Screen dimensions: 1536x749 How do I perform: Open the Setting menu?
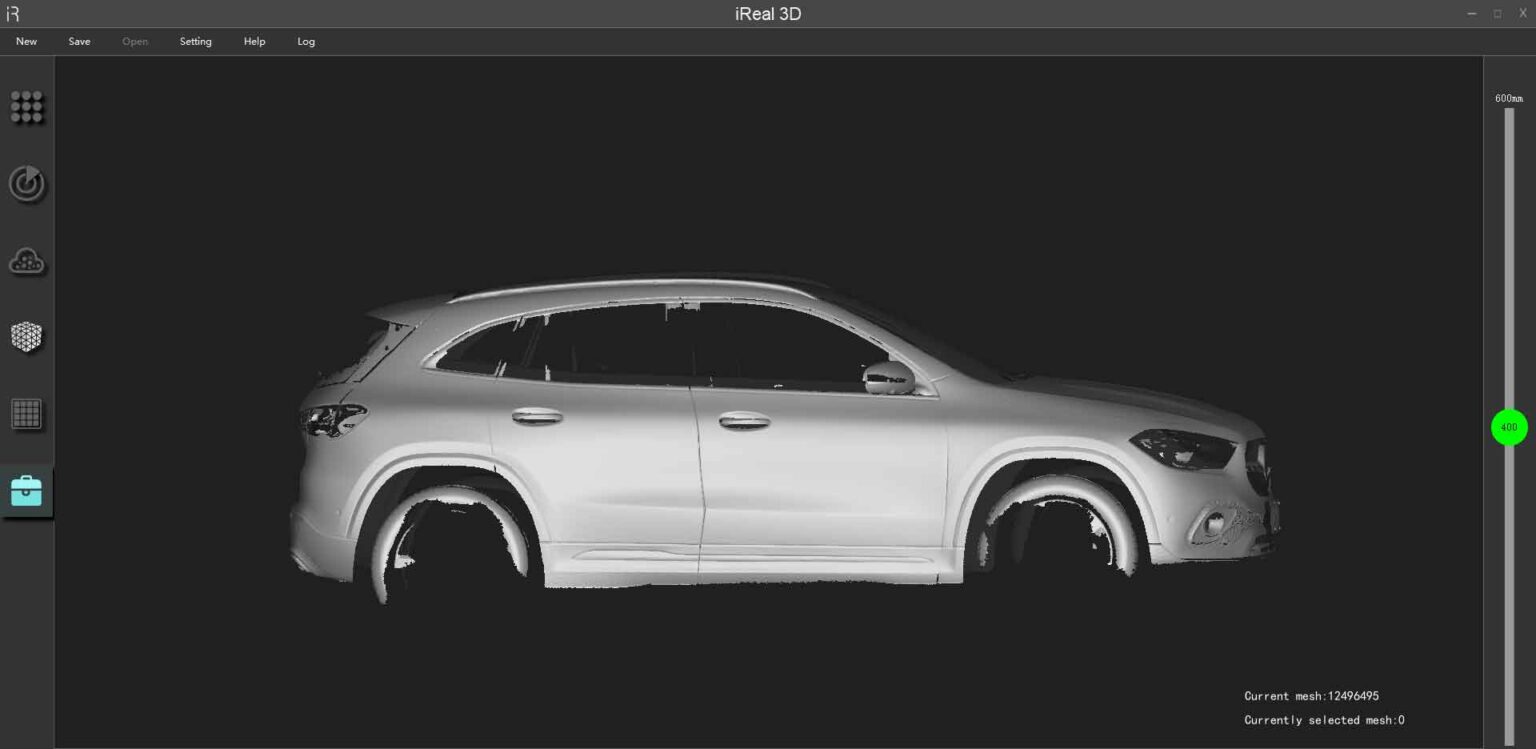(x=195, y=41)
